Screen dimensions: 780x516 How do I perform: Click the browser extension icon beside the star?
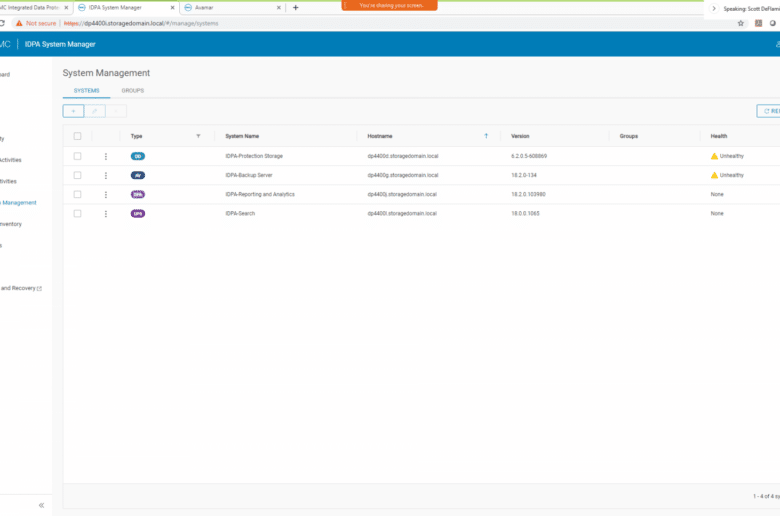pos(758,23)
